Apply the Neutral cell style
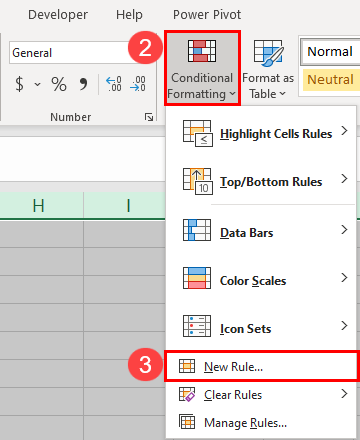 [x=330, y=80]
